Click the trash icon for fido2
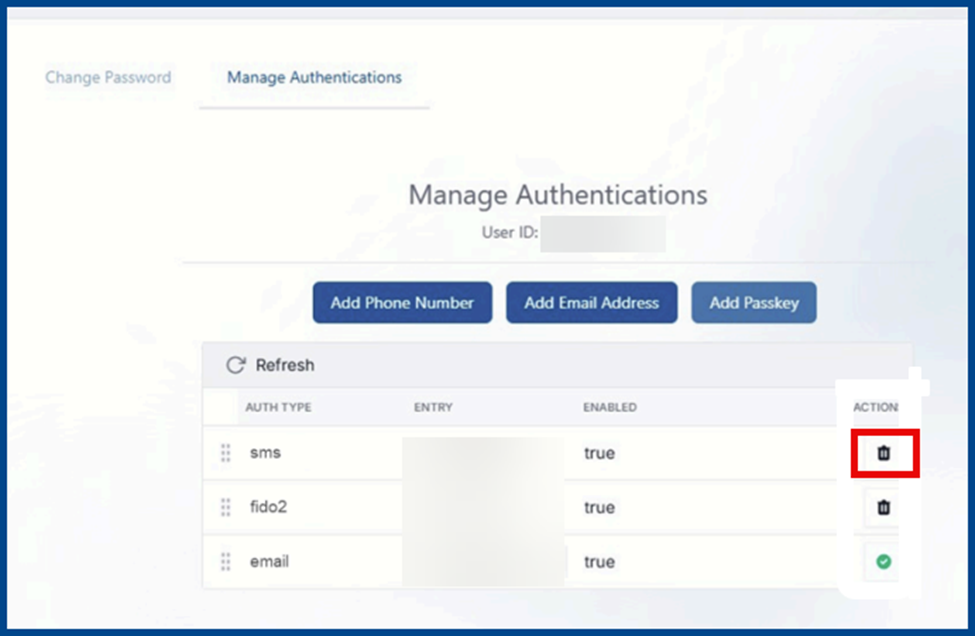This screenshot has width=975, height=636. point(883,508)
